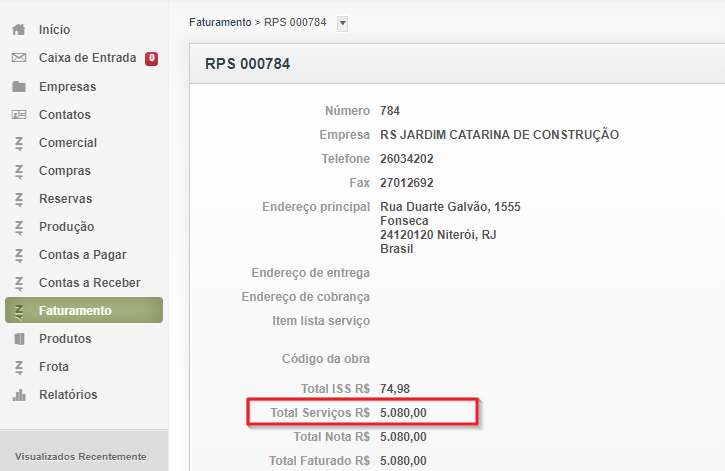Image resolution: width=725 pixels, height=471 pixels.
Task: Click the Visualizados Recentemente panel header
Action: (80, 456)
